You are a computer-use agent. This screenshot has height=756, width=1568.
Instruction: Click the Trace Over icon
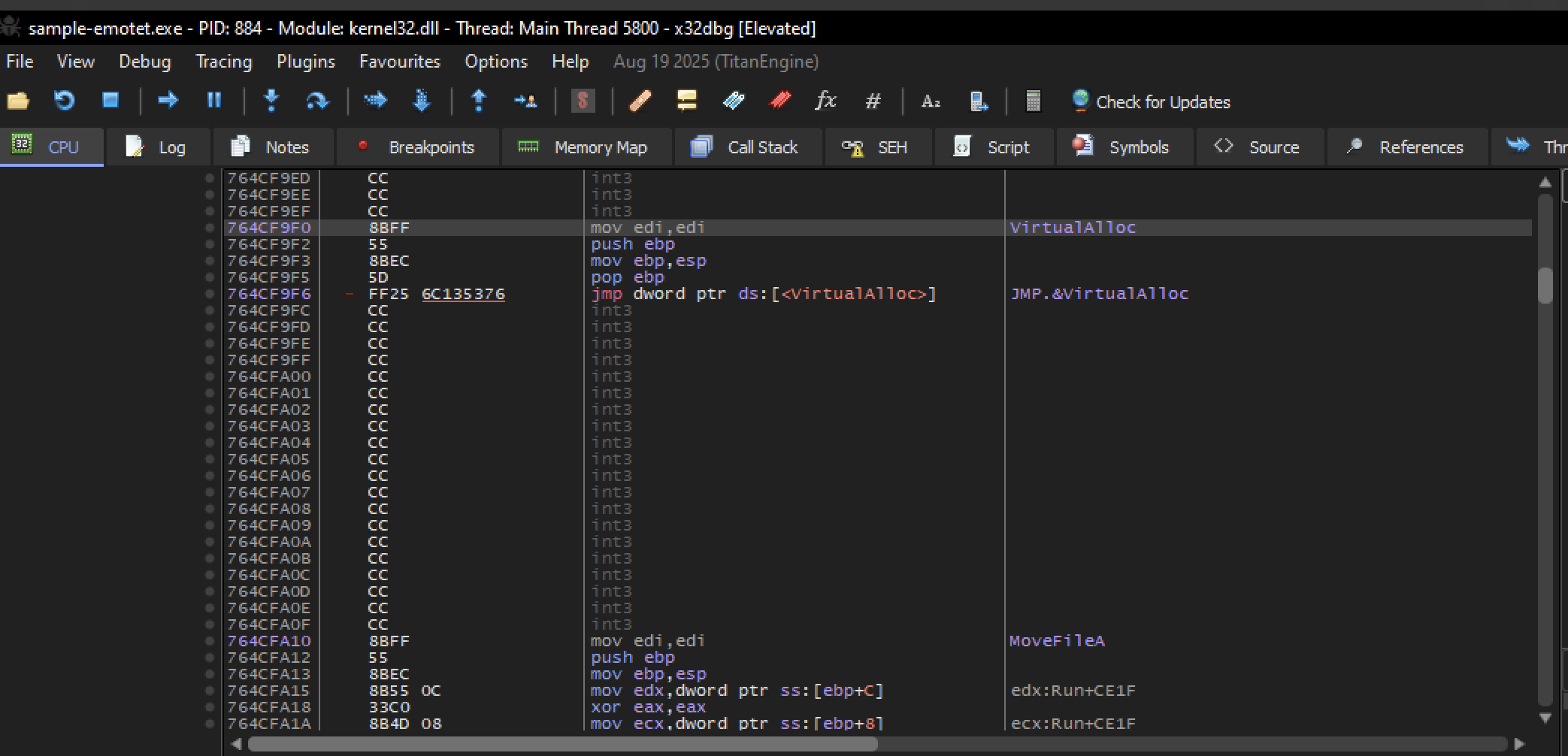coord(422,101)
